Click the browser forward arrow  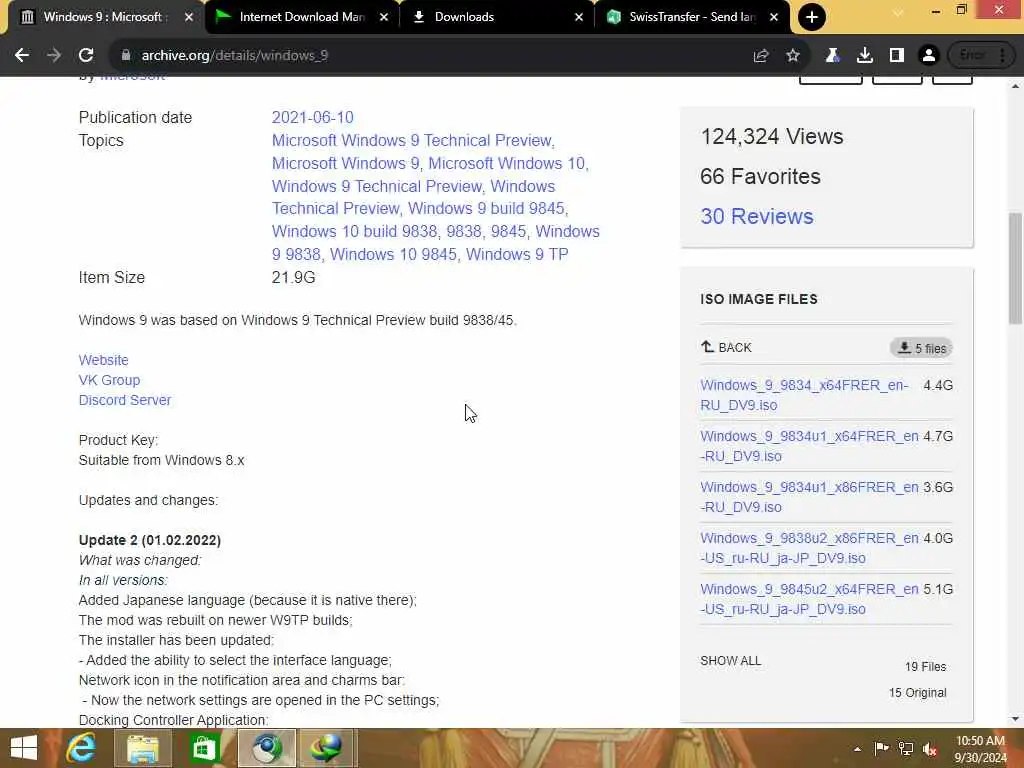[54, 56]
